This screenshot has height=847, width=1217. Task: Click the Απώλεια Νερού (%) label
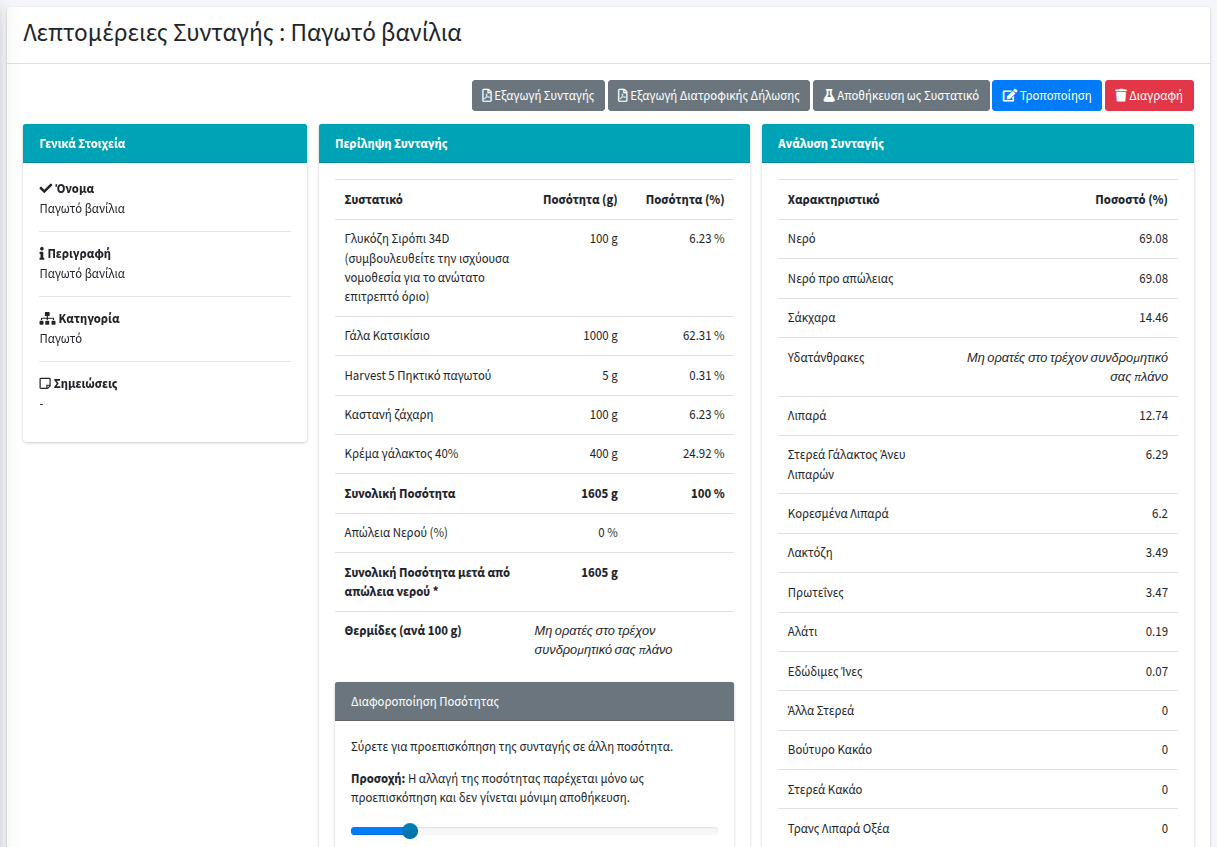(x=396, y=533)
